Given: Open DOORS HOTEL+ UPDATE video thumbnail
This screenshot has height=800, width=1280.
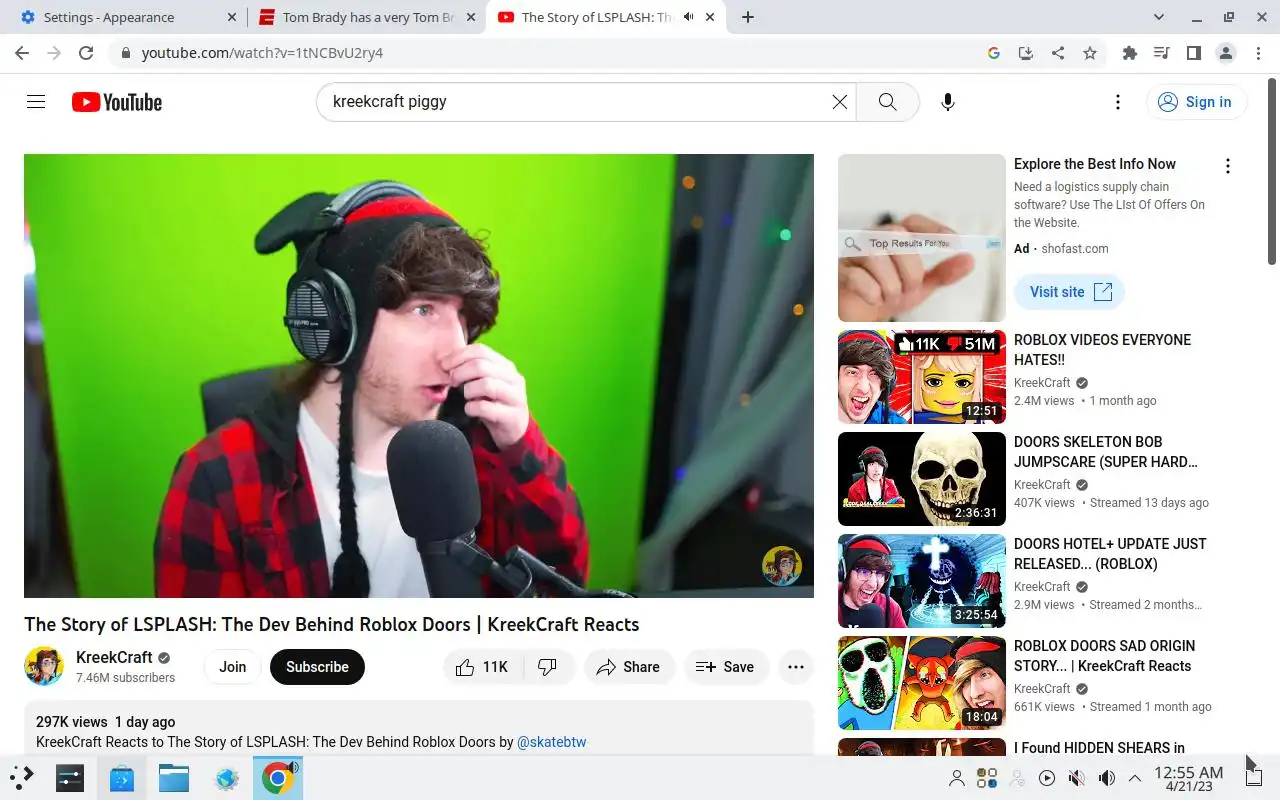Looking at the screenshot, I should (922, 581).
